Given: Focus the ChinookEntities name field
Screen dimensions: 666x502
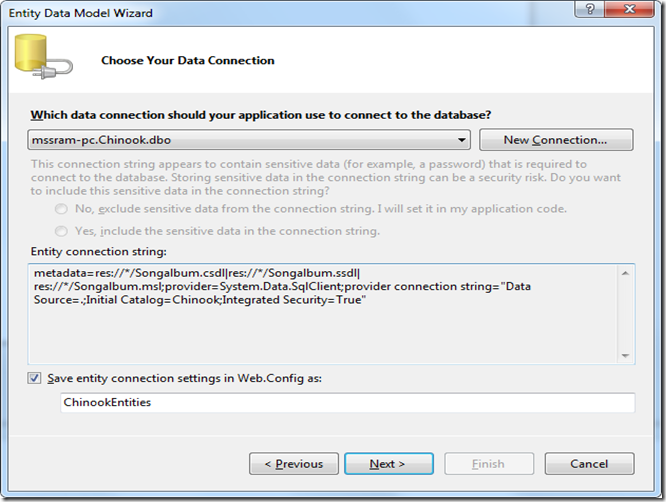Looking at the screenshot, I should click(x=347, y=402).
